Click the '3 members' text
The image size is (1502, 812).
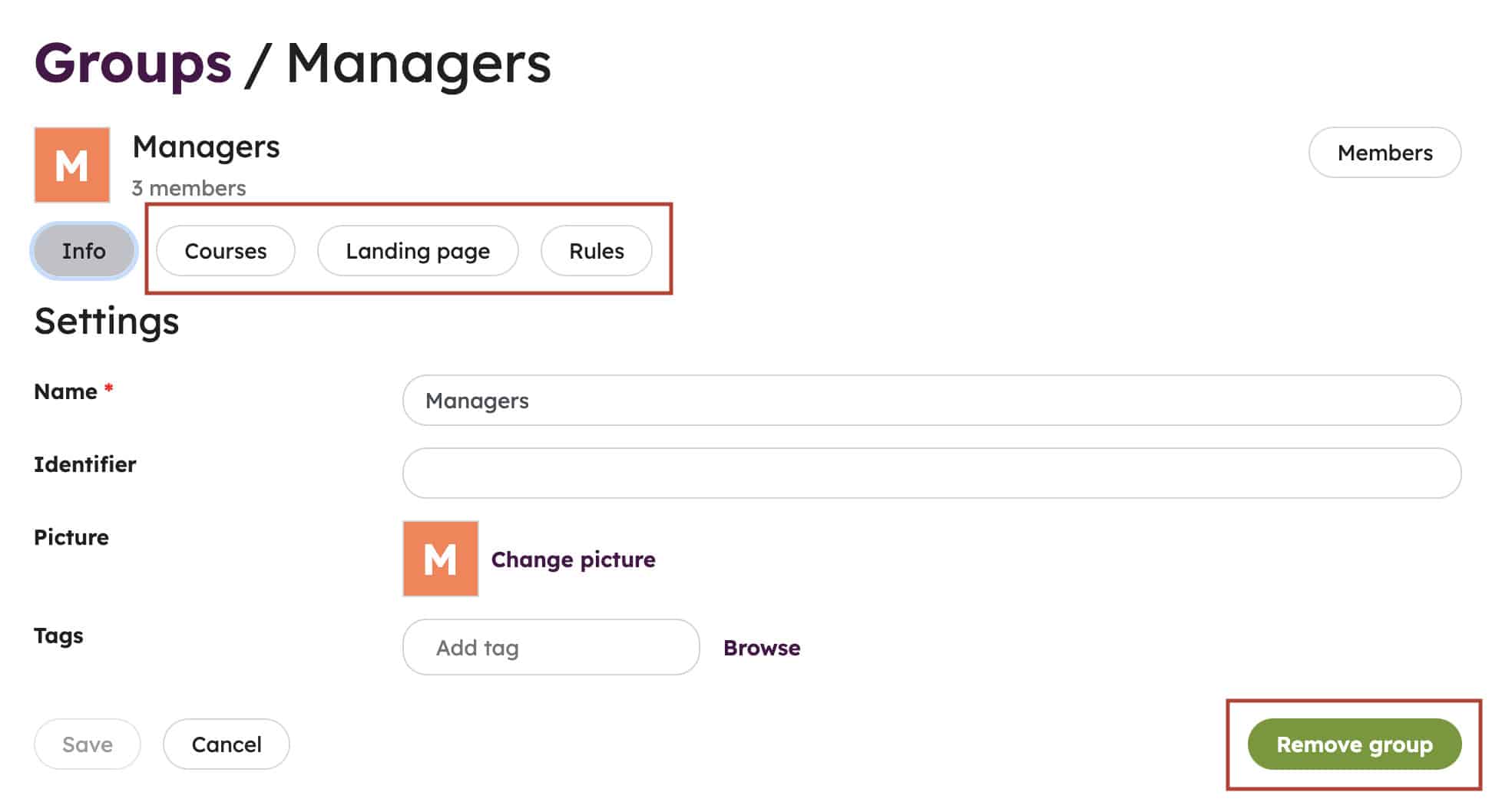pos(189,188)
